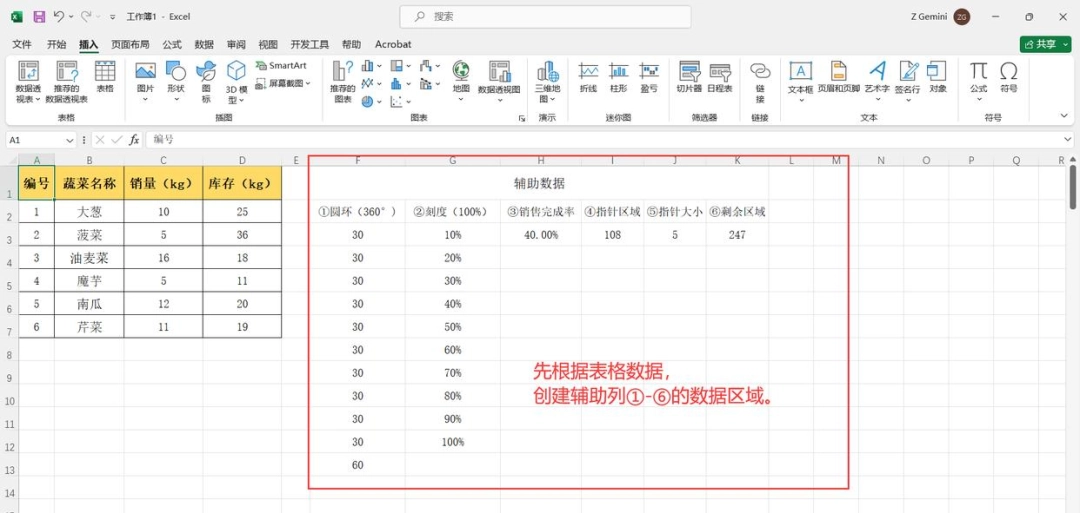
Task: Switch to the View (视图) tab
Action: [268, 44]
